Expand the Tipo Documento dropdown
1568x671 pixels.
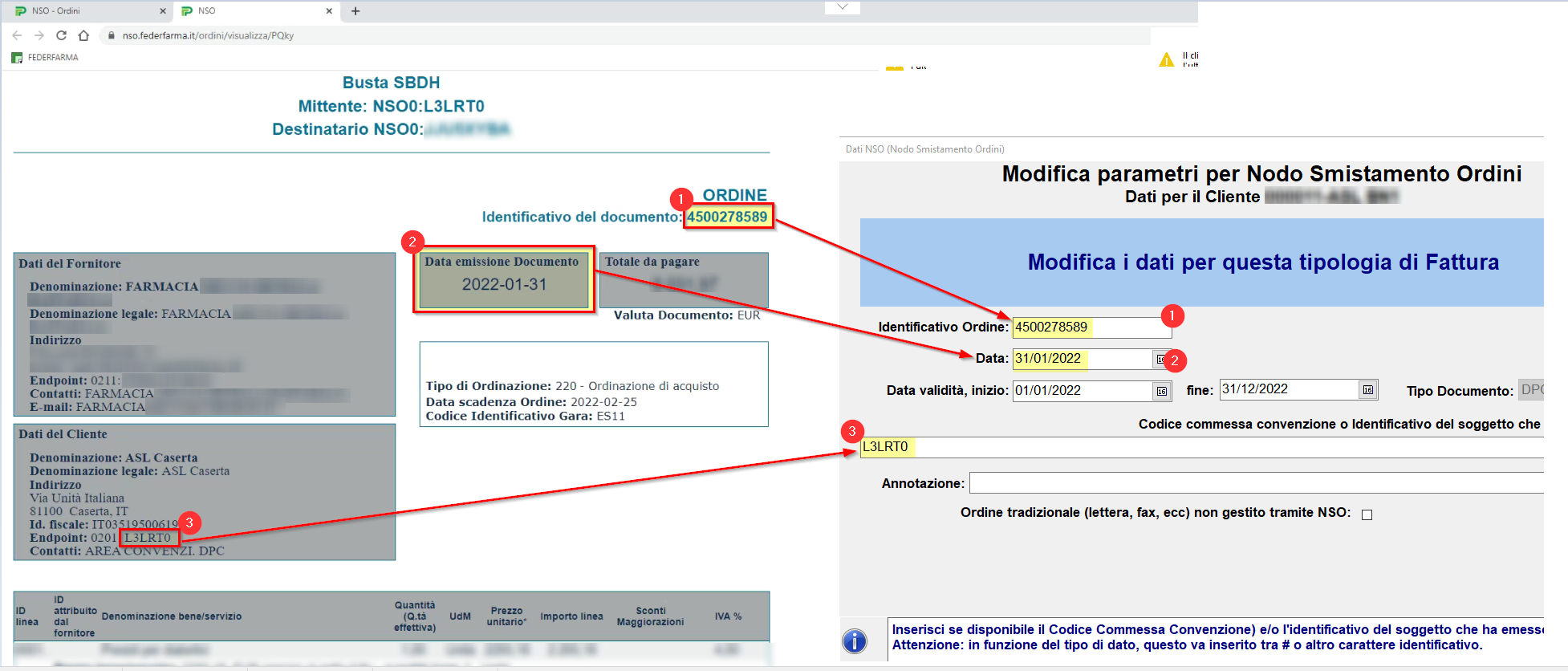click(x=1530, y=390)
